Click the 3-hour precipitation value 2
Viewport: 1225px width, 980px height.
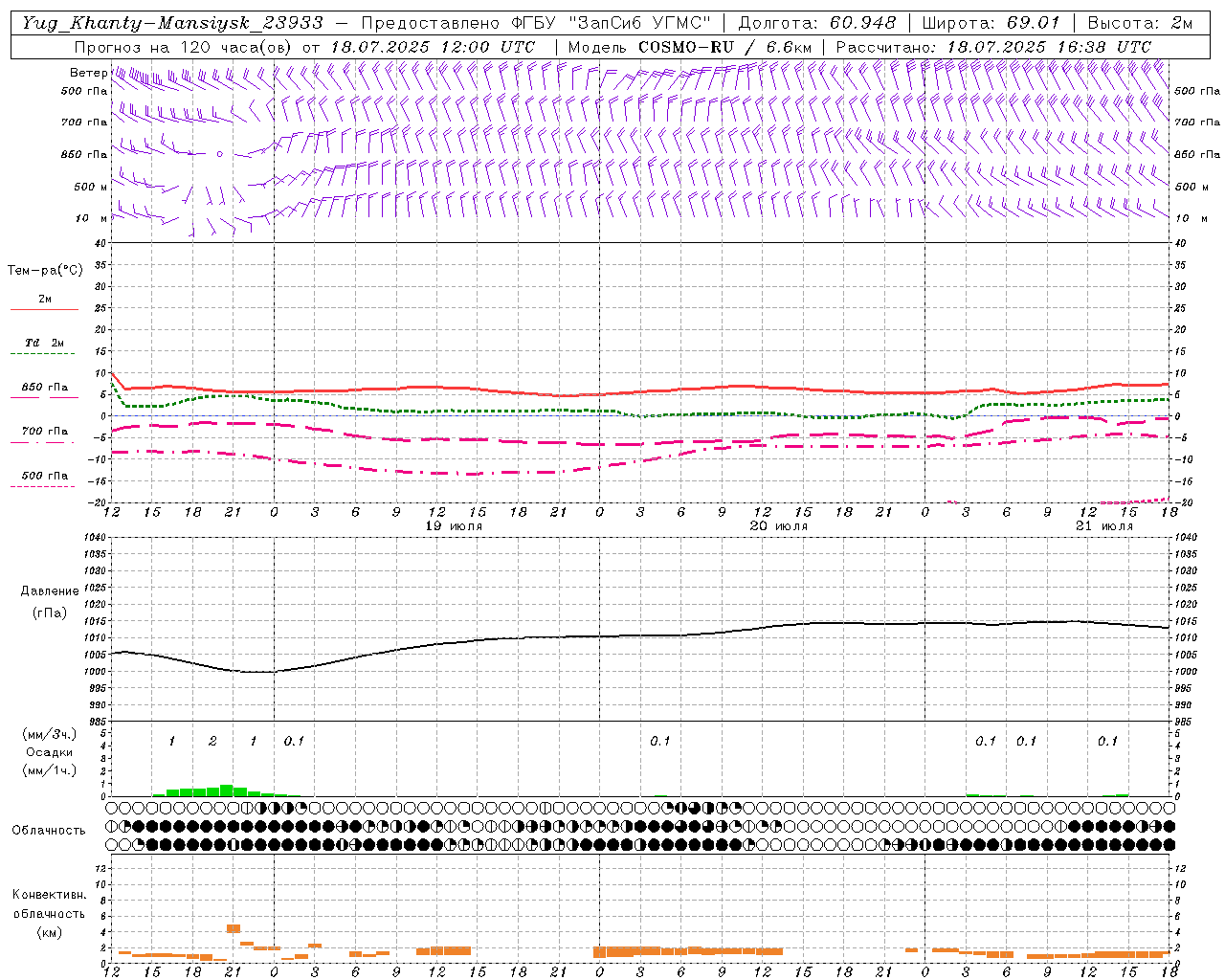click(x=212, y=742)
